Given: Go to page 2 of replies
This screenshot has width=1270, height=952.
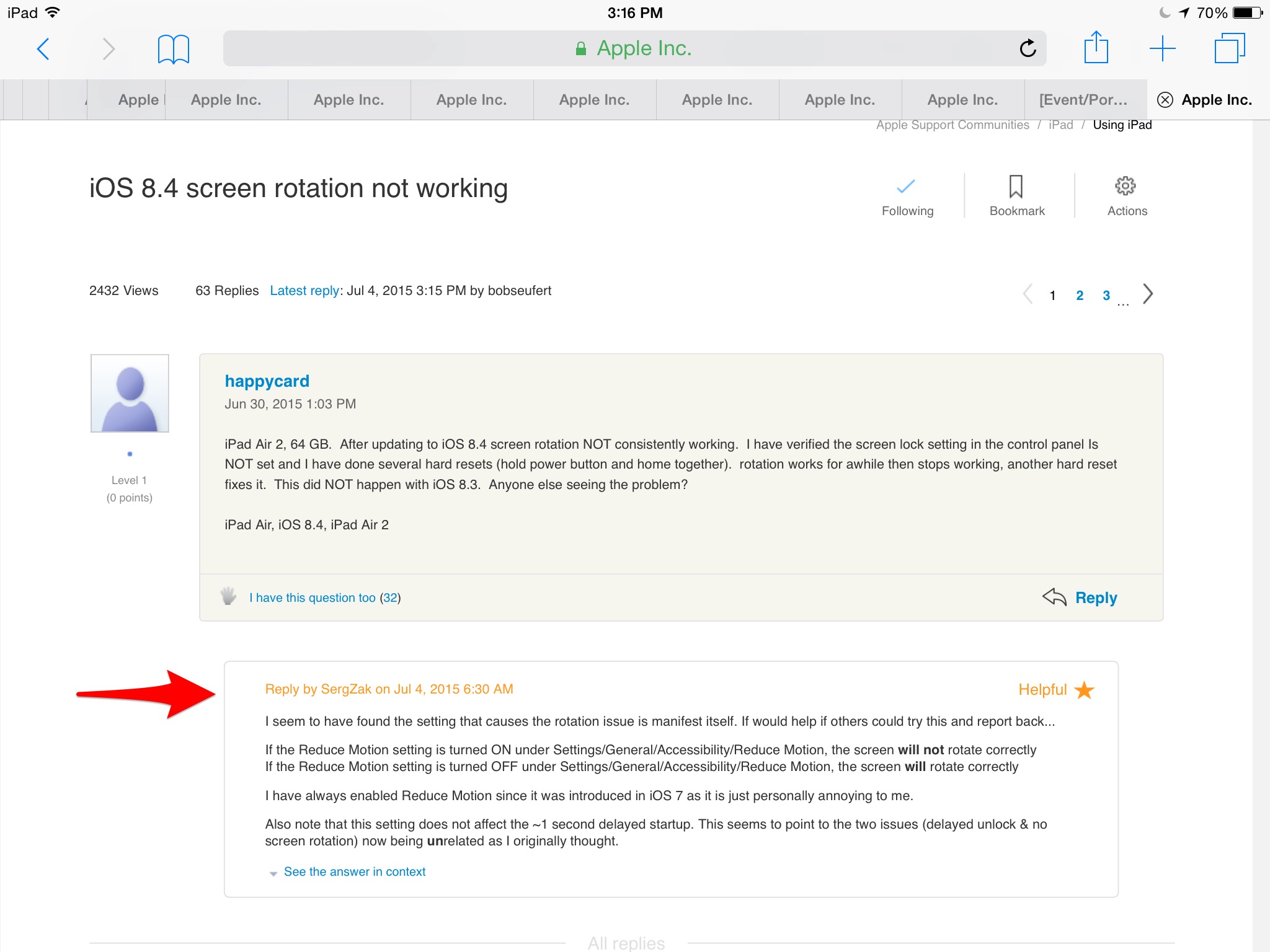Looking at the screenshot, I should (x=1080, y=296).
